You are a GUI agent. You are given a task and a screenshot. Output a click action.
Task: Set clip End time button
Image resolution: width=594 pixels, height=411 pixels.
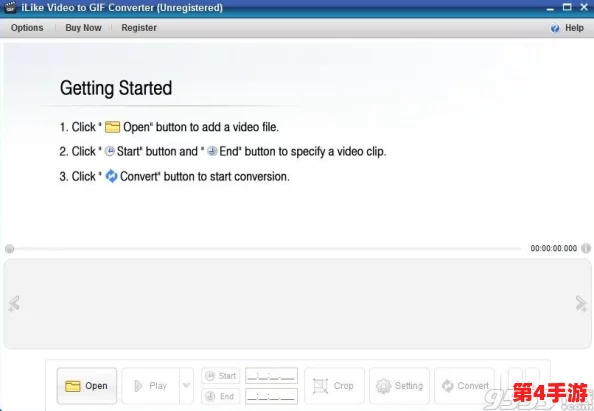220,396
